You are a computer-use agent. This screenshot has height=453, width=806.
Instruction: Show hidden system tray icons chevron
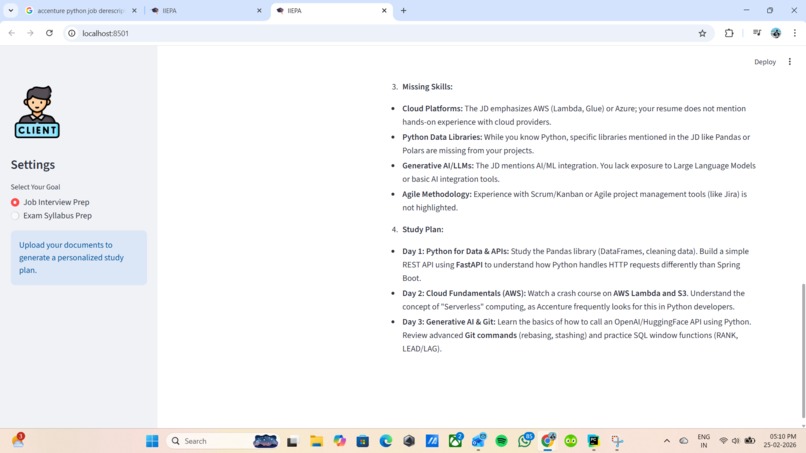pyautogui.click(x=667, y=441)
